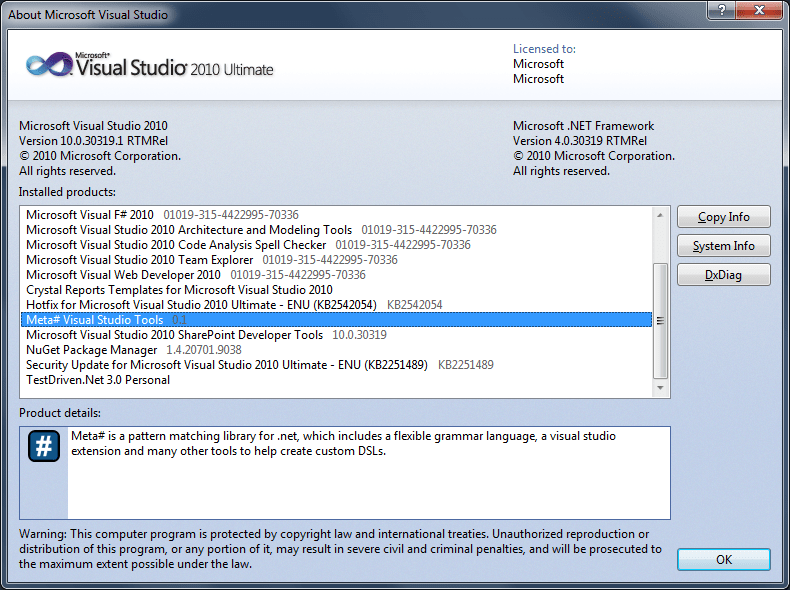Click the Meta# hash product icon
The image size is (790, 590).
pyautogui.click(x=44, y=446)
